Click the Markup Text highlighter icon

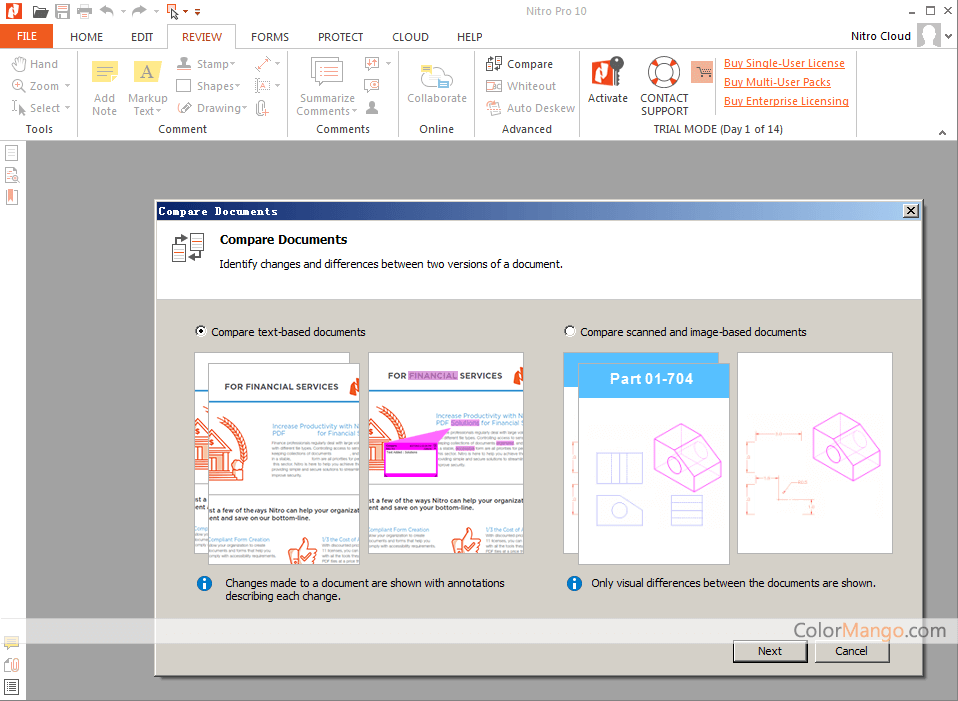(x=147, y=72)
